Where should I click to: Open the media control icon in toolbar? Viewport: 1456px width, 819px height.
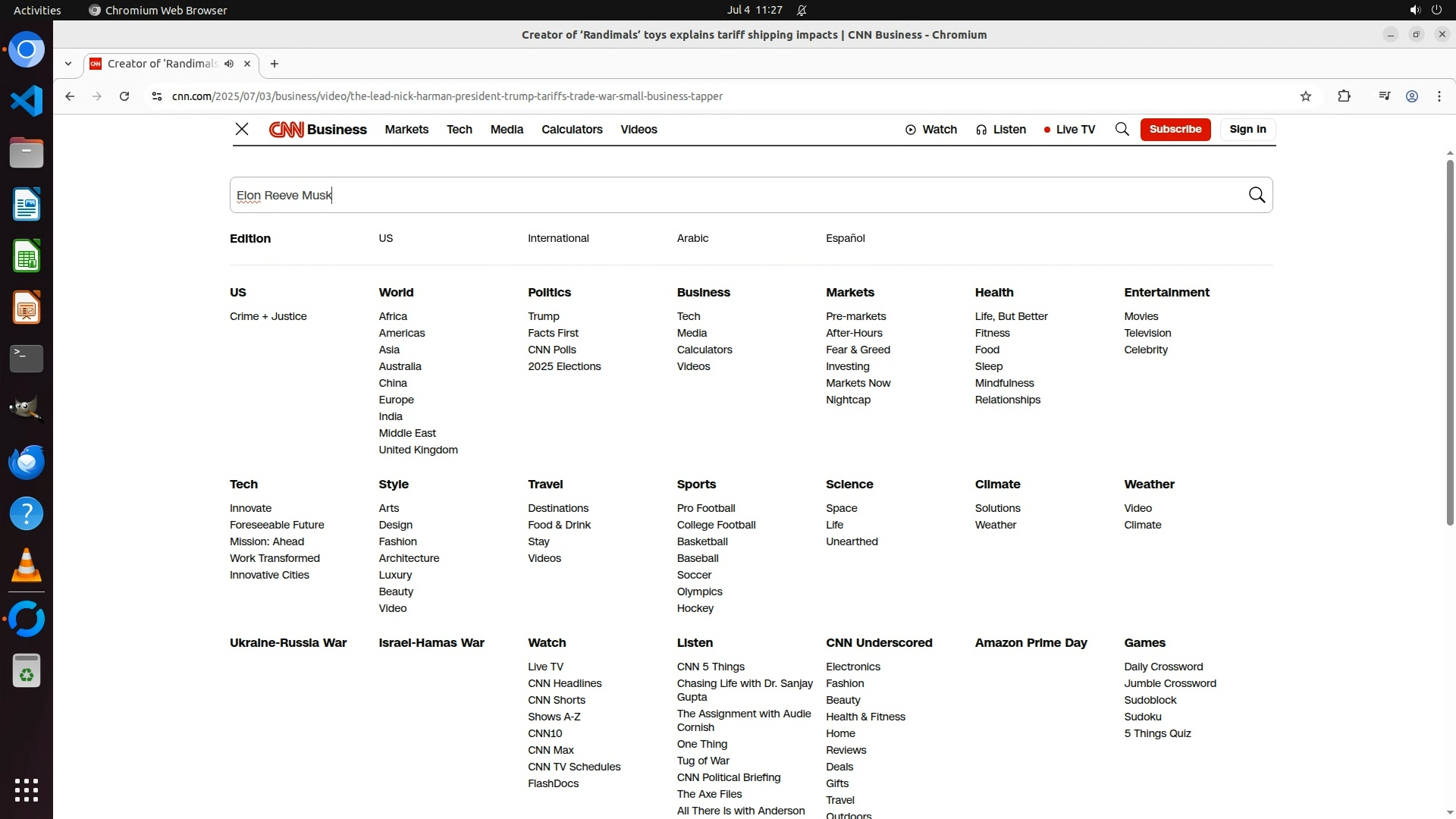pyautogui.click(x=1384, y=96)
